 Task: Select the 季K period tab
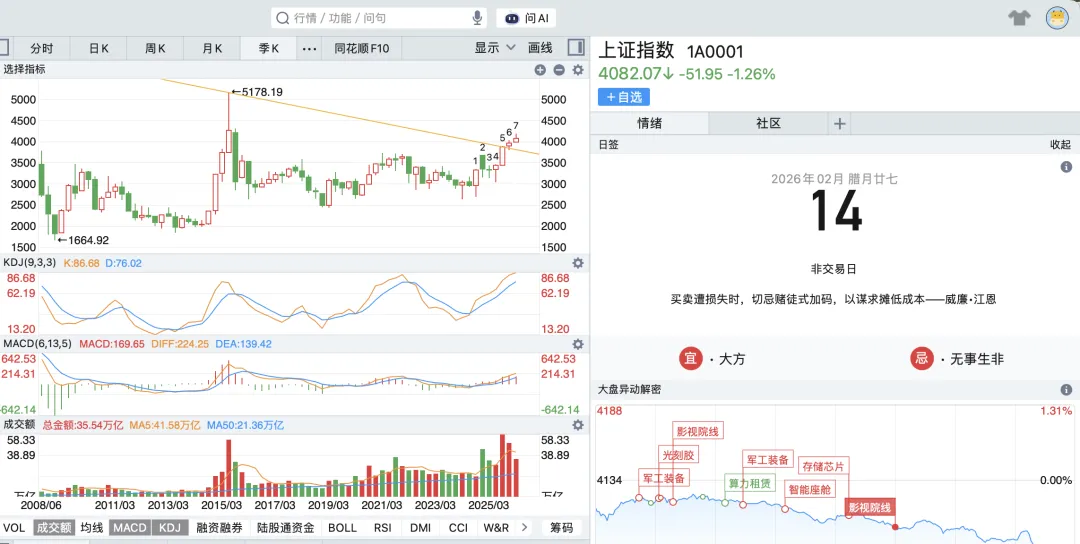[268, 48]
